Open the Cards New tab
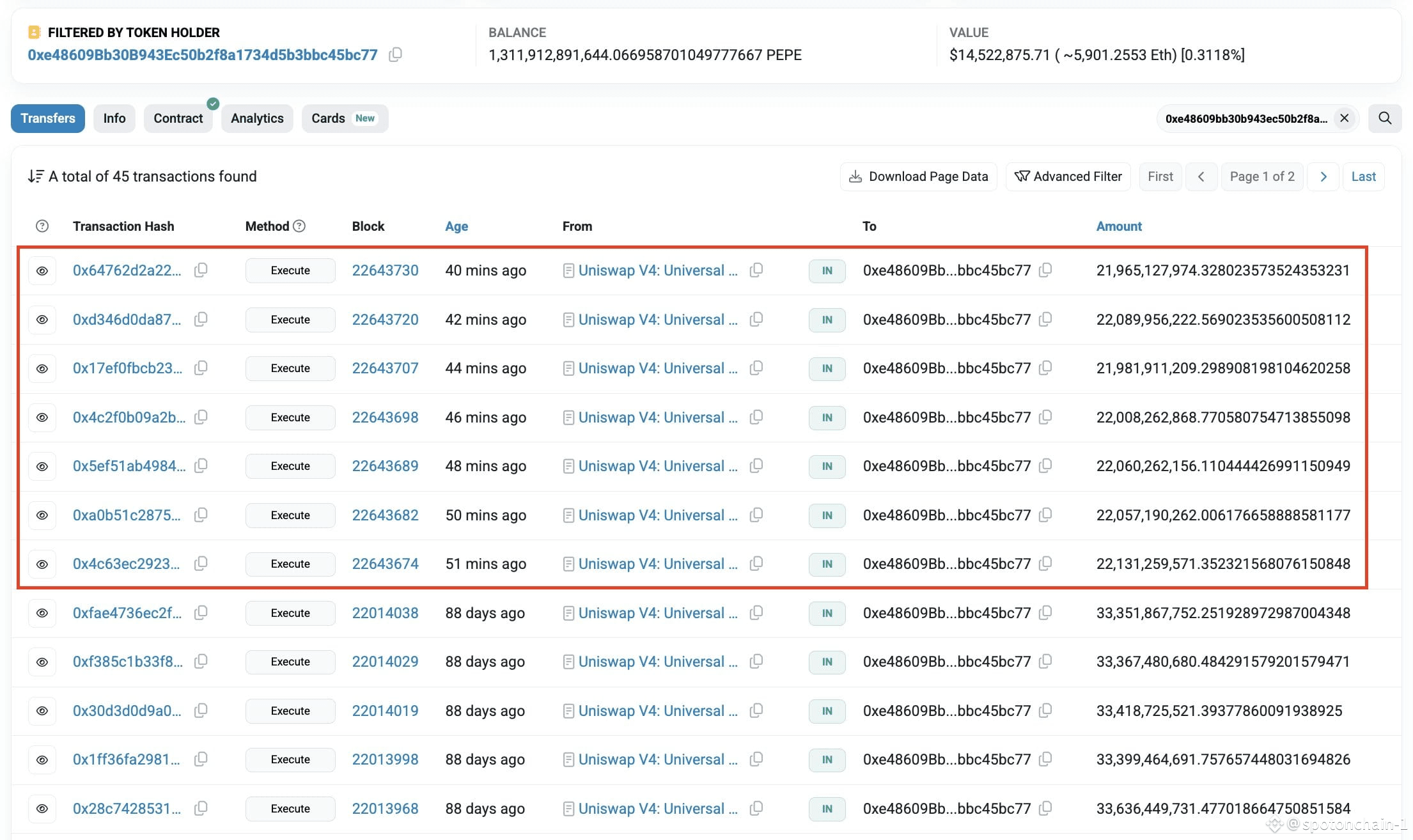 coord(345,118)
